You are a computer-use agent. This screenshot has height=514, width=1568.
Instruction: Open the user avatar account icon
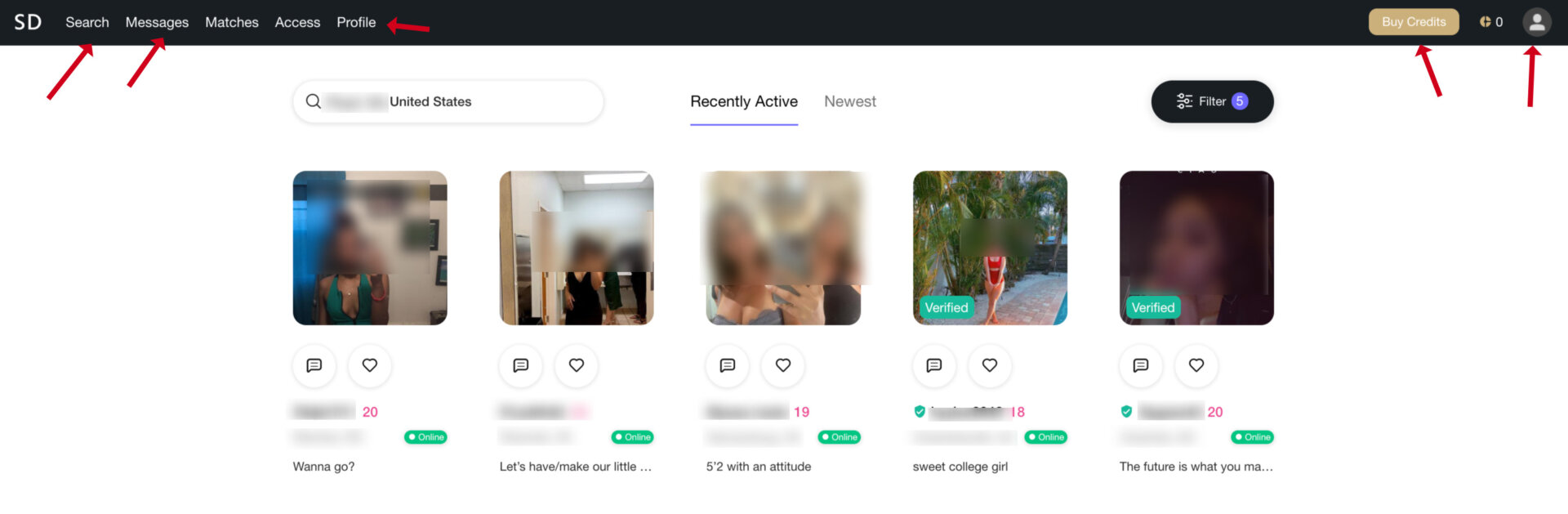[1536, 22]
